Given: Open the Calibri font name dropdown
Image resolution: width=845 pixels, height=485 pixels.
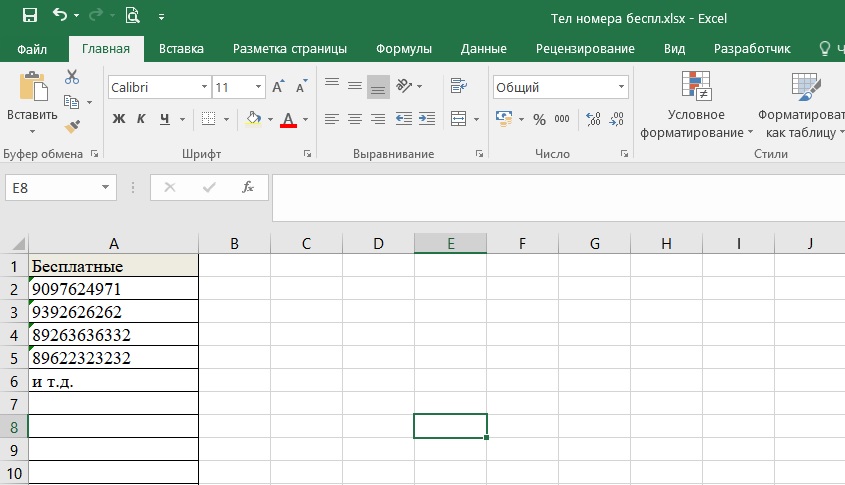Looking at the screenshot, I should pos(204,87).
